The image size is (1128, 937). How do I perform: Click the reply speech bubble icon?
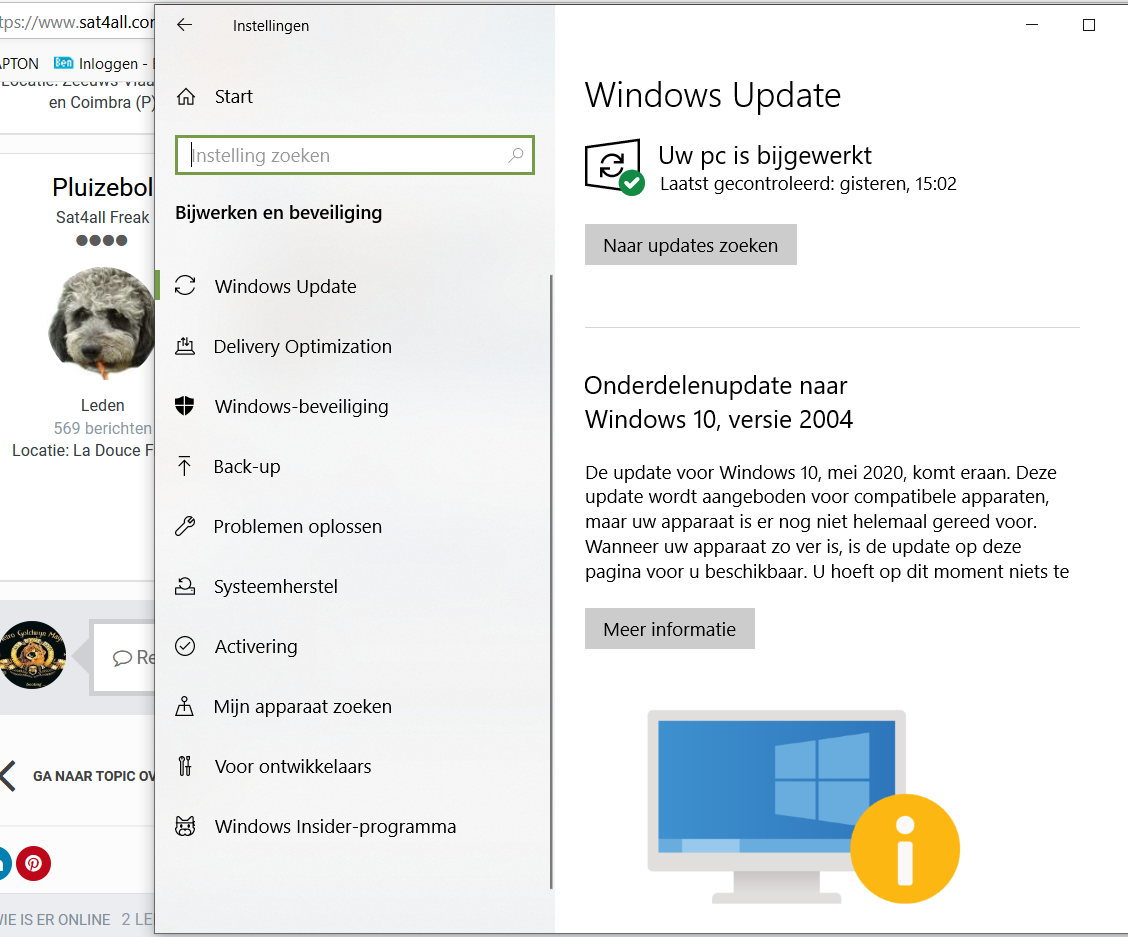pyautogui.click(x=122, y=658)
